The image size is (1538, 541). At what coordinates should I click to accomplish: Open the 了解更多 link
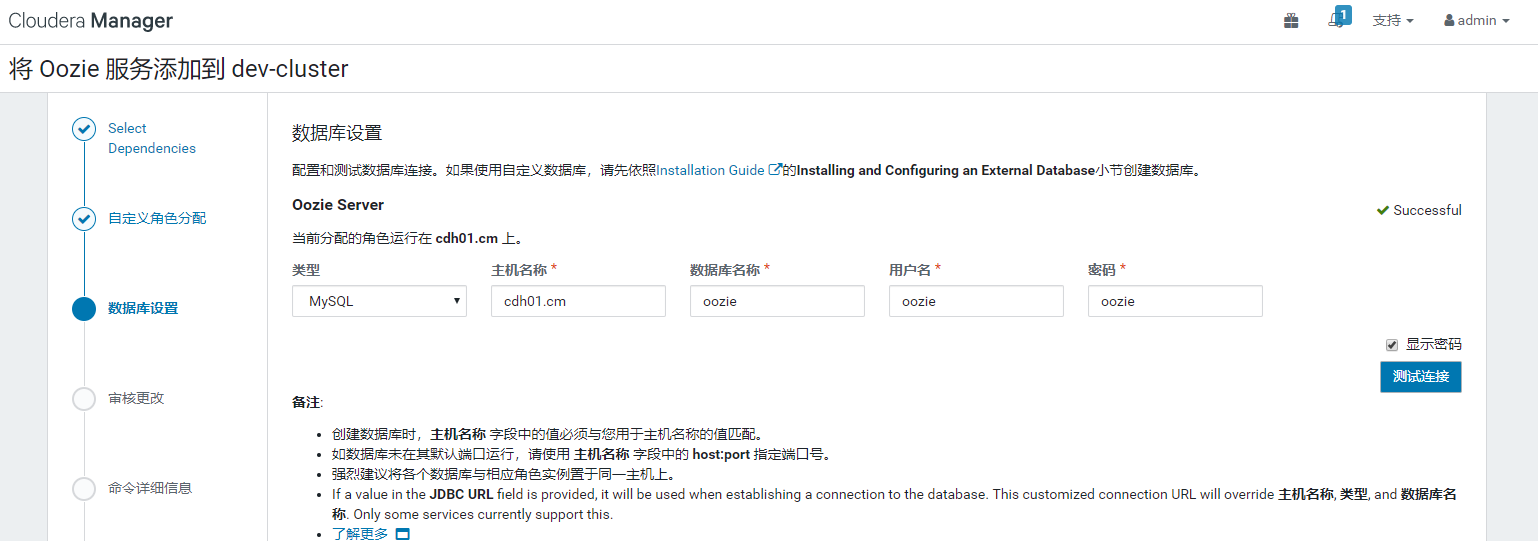(x=360, y=534)
